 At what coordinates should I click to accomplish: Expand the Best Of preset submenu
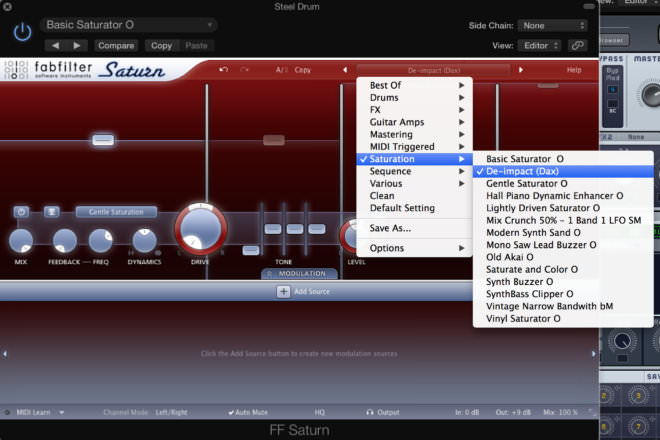point(415,85)
